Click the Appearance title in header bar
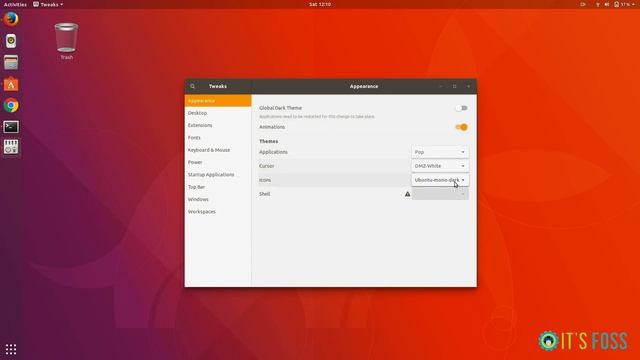 tap(364, 87)
